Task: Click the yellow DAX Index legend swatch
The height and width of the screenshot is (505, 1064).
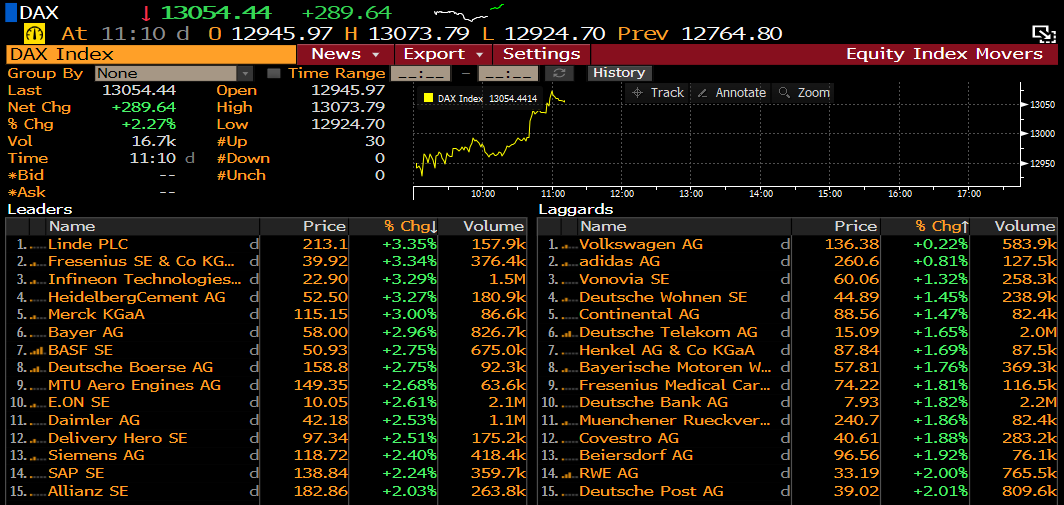Action: [x=429, y=98]
